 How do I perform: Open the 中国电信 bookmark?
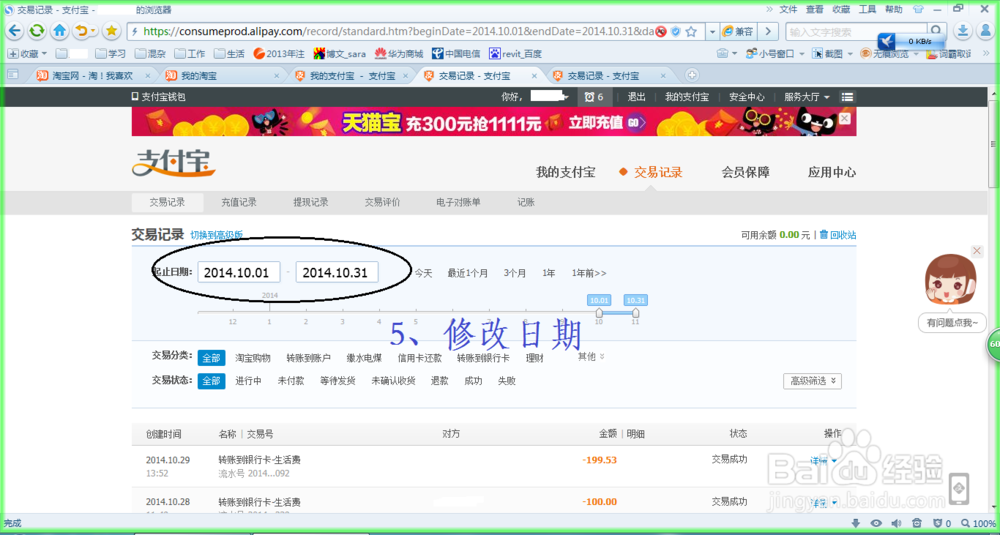click(x=456, y=54)
